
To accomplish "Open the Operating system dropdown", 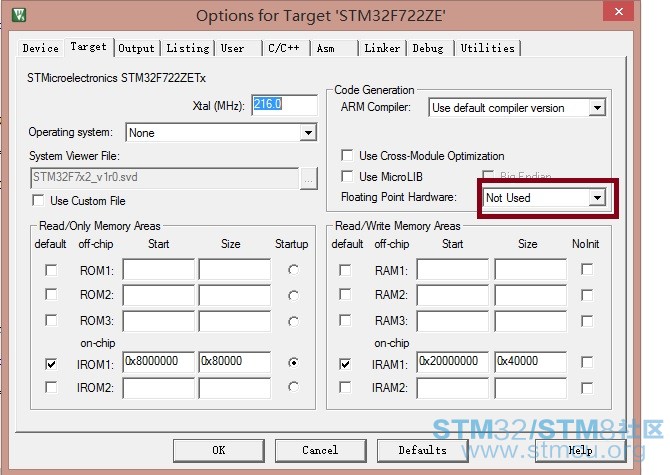I will click(308, 133).
